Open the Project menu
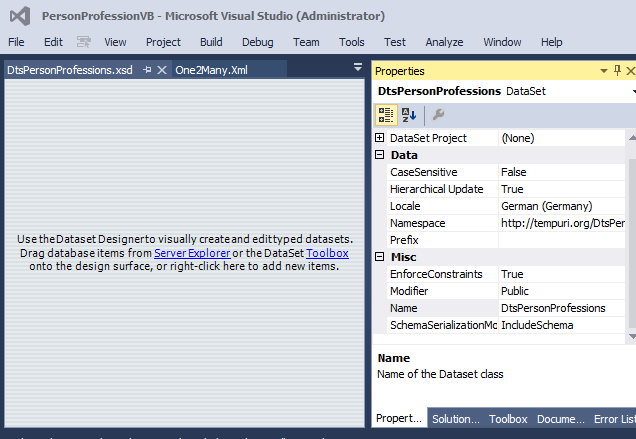Screen dimensions: 636x439 pyautogui.click(x=163, y=42)
